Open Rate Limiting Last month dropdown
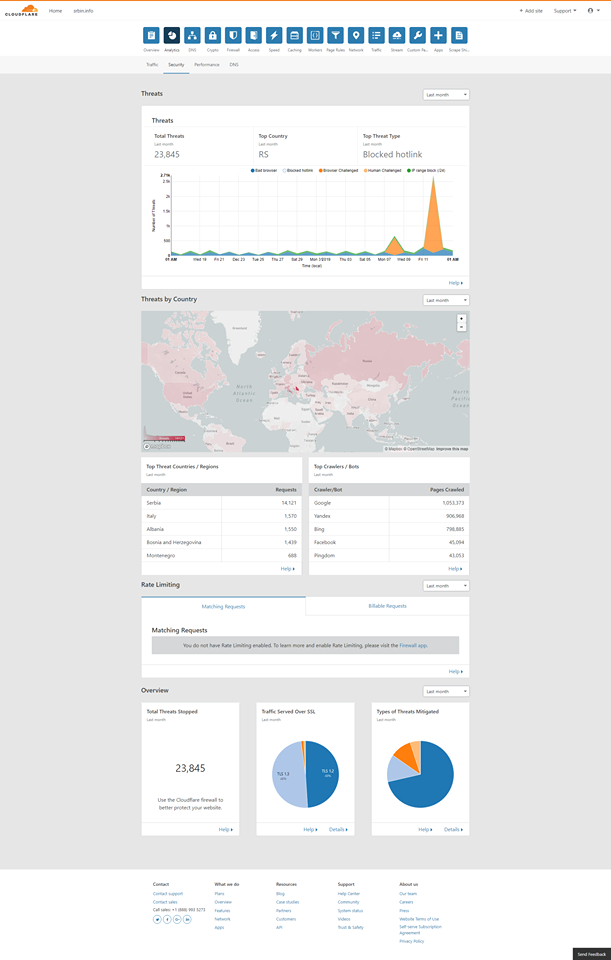The image size is (611, 960). pyautogui.click(x=446, y=586)
